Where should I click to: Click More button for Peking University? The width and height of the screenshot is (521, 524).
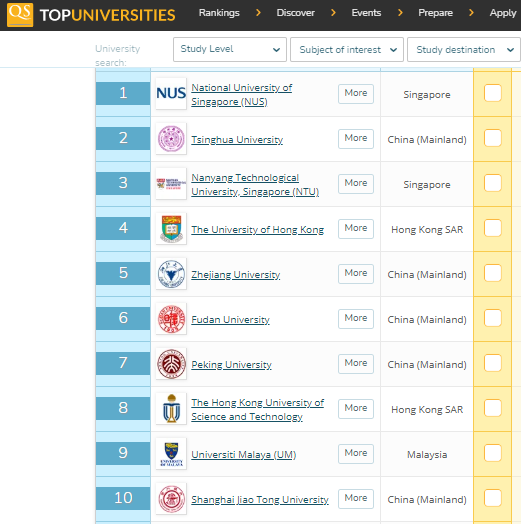(356, 364)
